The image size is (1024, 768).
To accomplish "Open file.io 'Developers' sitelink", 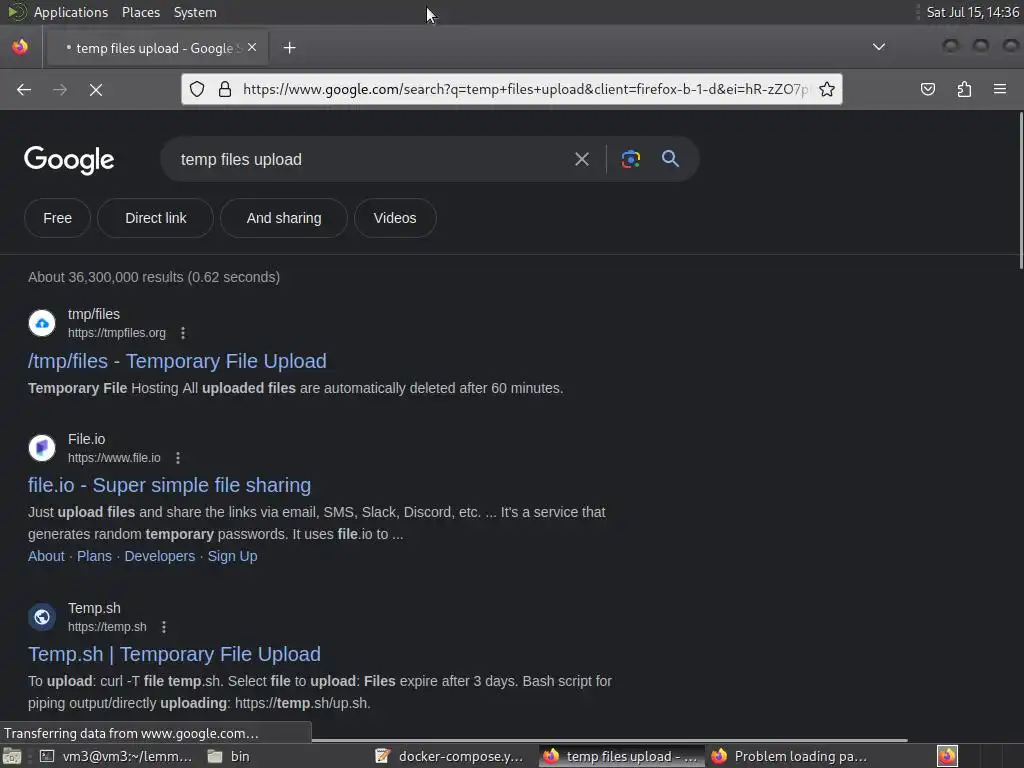I will point(159,556).
